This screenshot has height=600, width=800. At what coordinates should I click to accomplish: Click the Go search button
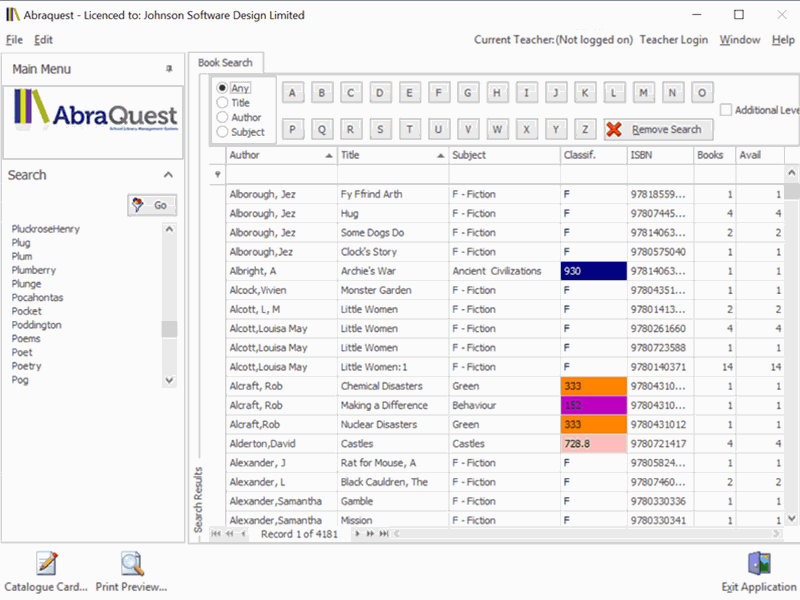pyautogui.click(x=152, y=205)
